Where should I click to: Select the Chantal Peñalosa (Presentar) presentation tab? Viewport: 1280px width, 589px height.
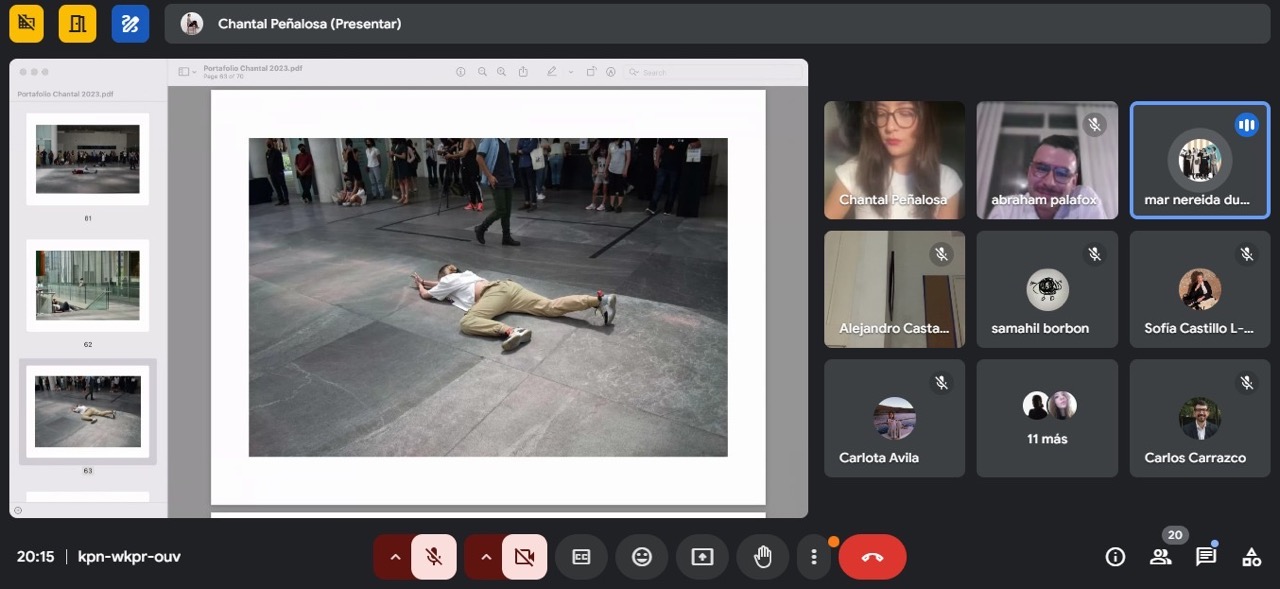click(308, 24)
